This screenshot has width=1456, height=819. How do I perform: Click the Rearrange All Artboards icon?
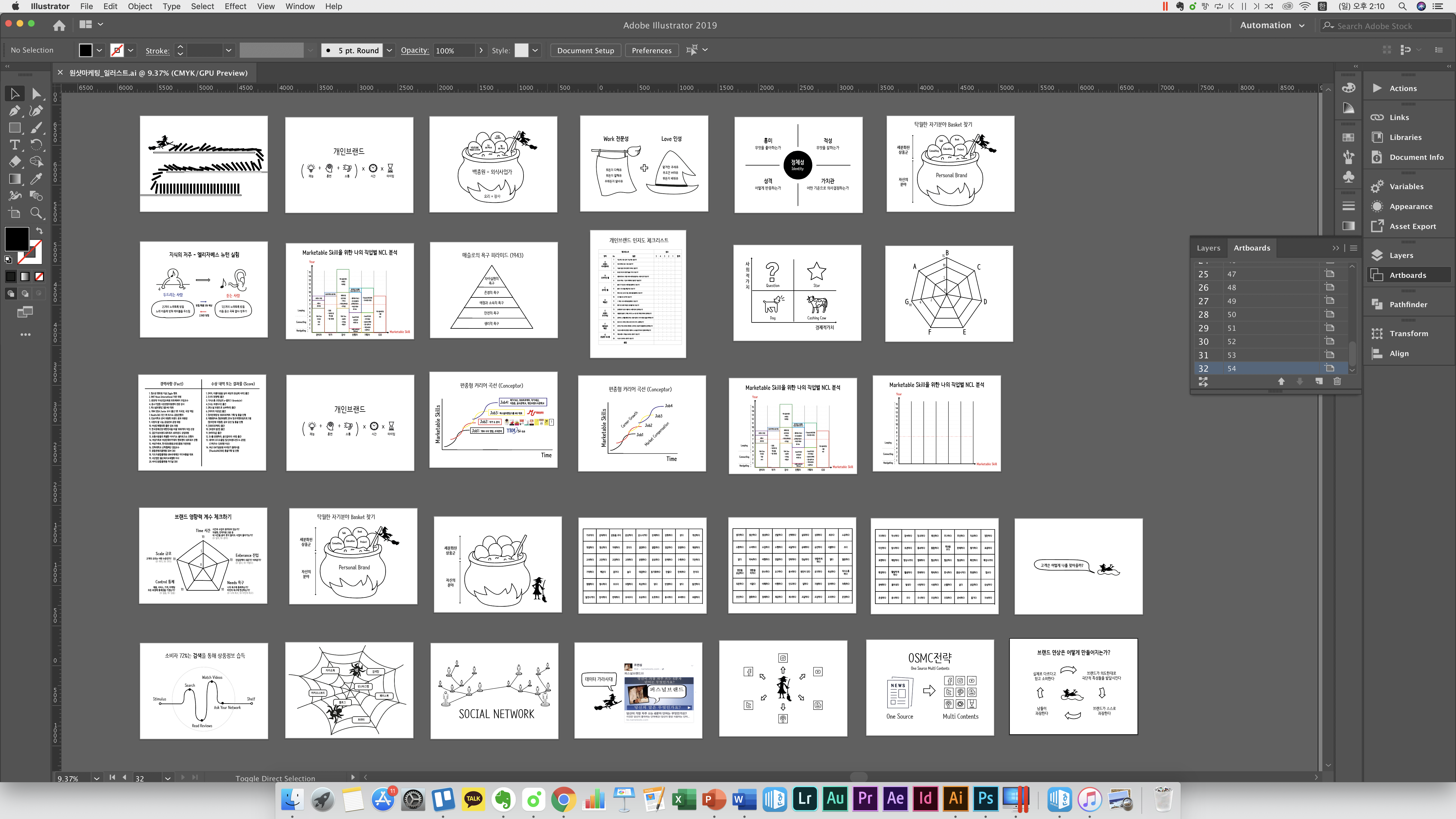(1203, 382)
